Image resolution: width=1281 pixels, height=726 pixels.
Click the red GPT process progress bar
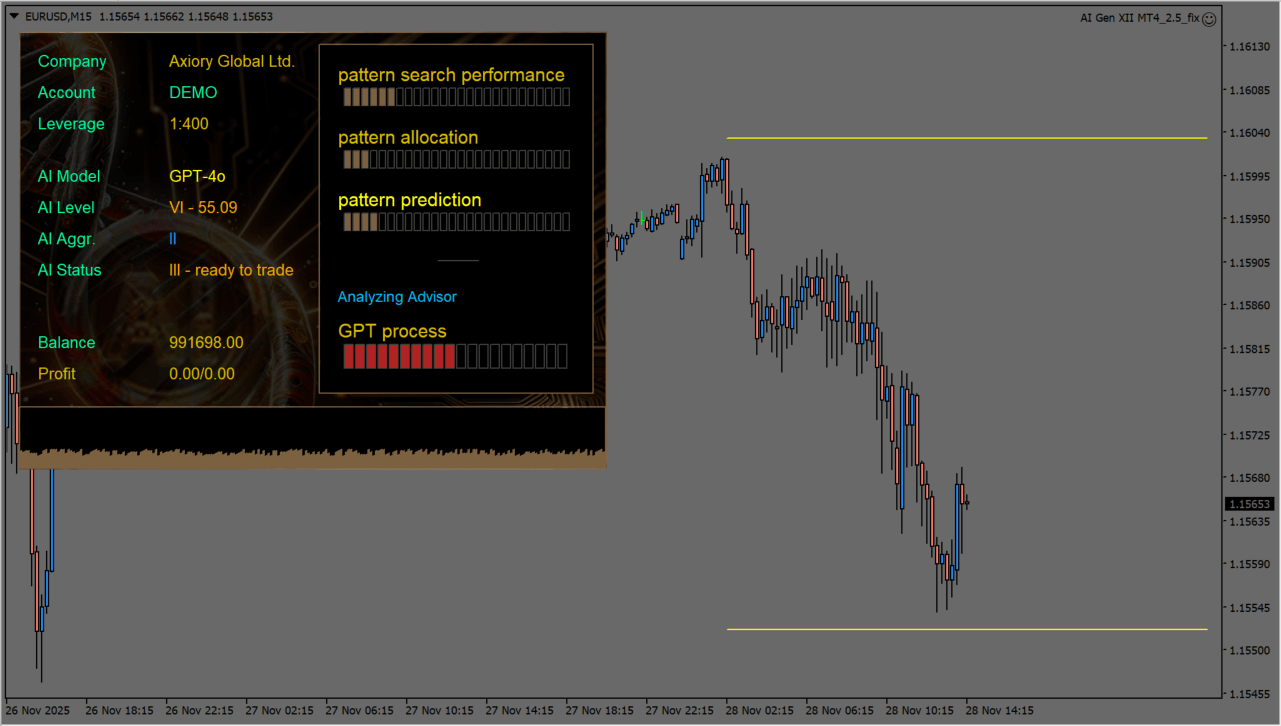[455, 356]
